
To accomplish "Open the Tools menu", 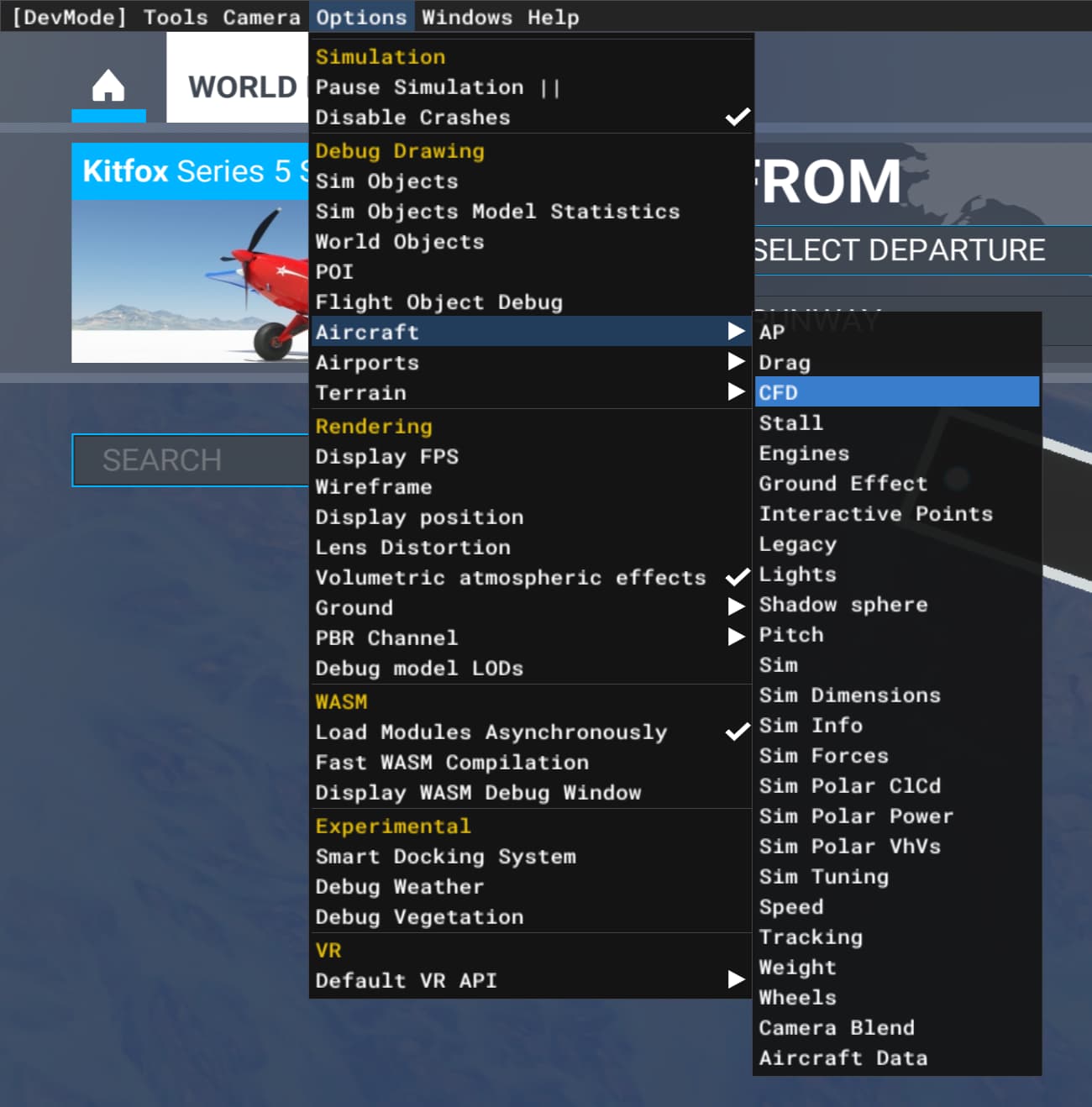I will tap(175, 18).
